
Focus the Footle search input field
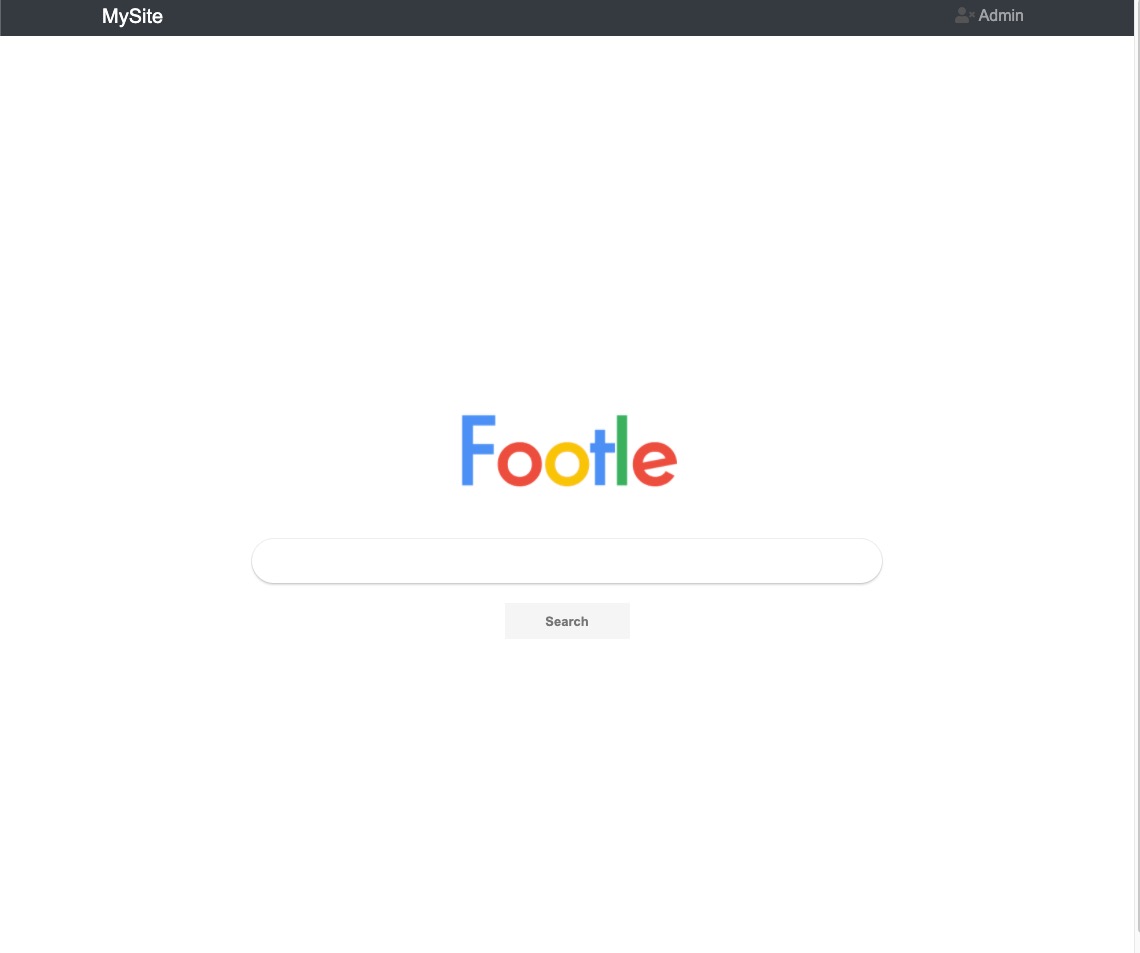pyautogui.click(x=567, y=560)
